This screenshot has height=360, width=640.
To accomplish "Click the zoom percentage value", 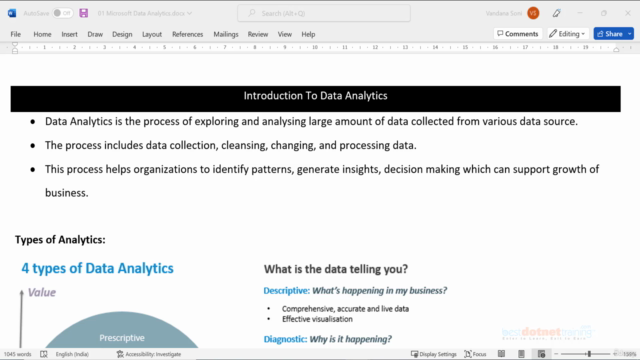I will point(630,354).
